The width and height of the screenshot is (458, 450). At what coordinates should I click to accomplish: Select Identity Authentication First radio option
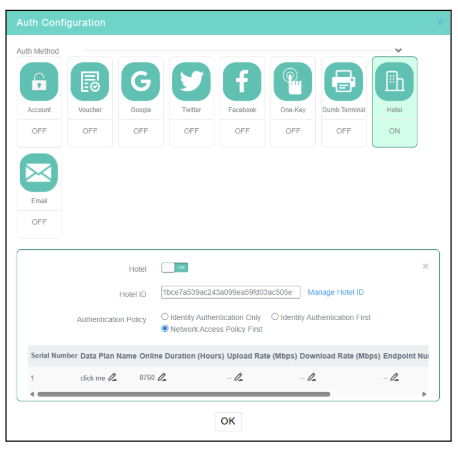point(275,317)
